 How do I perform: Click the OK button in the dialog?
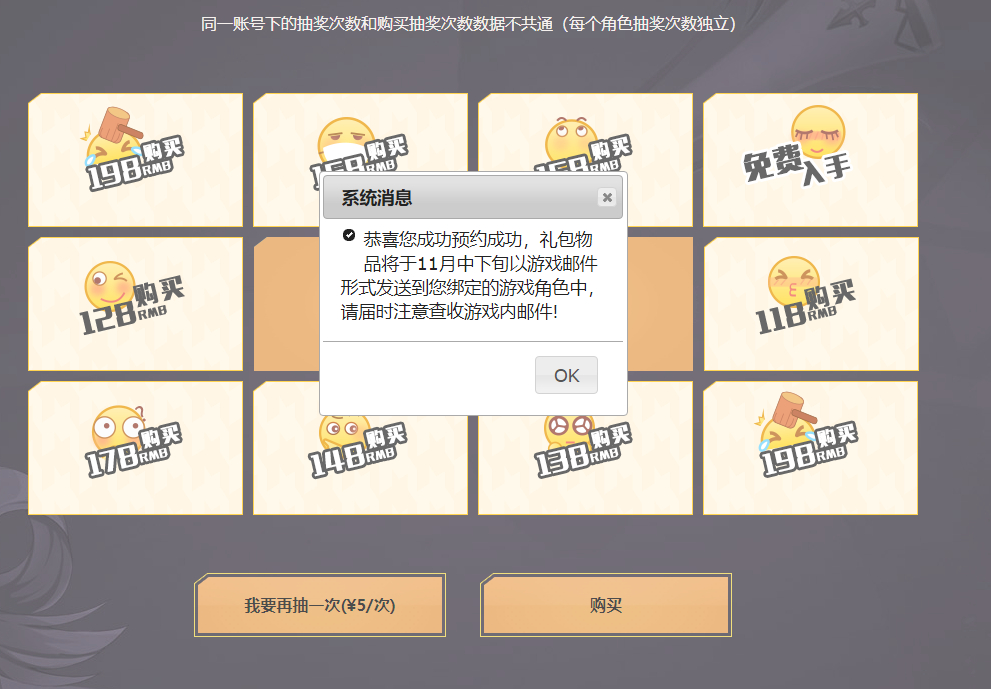pos(566,375)
